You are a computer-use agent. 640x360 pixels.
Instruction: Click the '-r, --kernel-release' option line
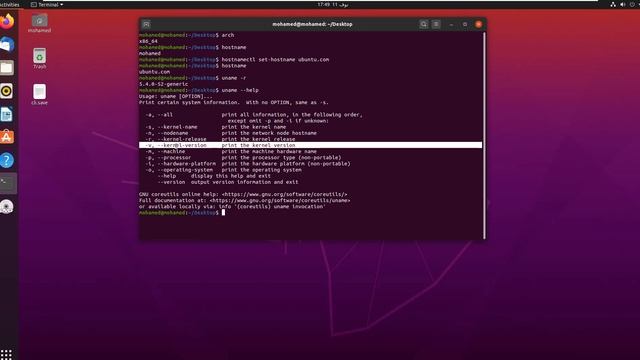coord(220,139)
